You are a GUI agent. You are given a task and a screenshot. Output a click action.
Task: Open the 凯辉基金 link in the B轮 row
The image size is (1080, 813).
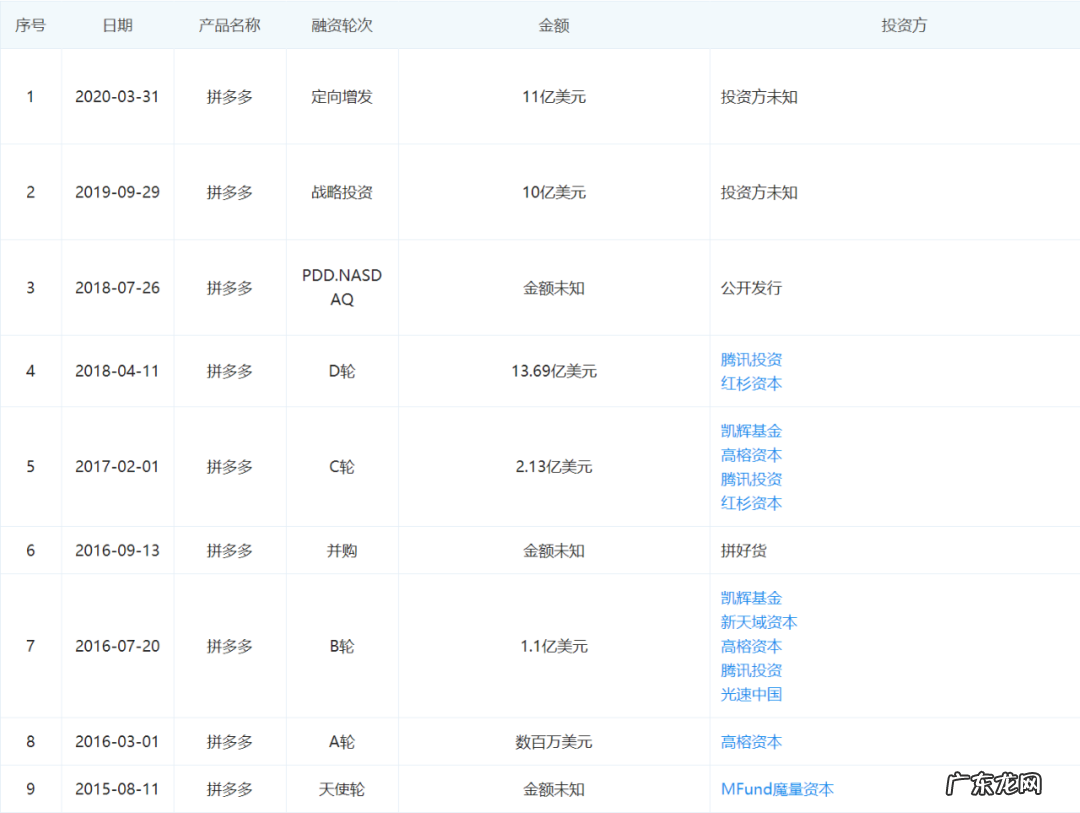click(751, 597)
